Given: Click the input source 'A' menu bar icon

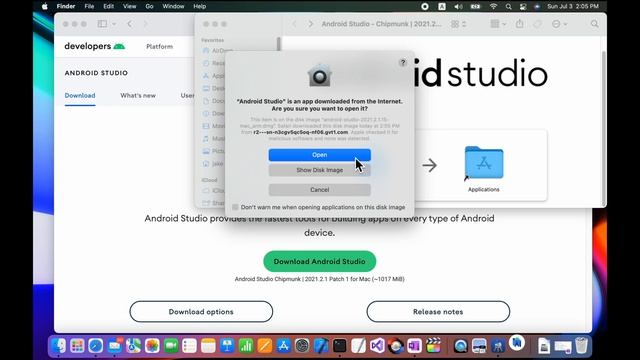Looking at the screenshot, I should tap(442, 6).
